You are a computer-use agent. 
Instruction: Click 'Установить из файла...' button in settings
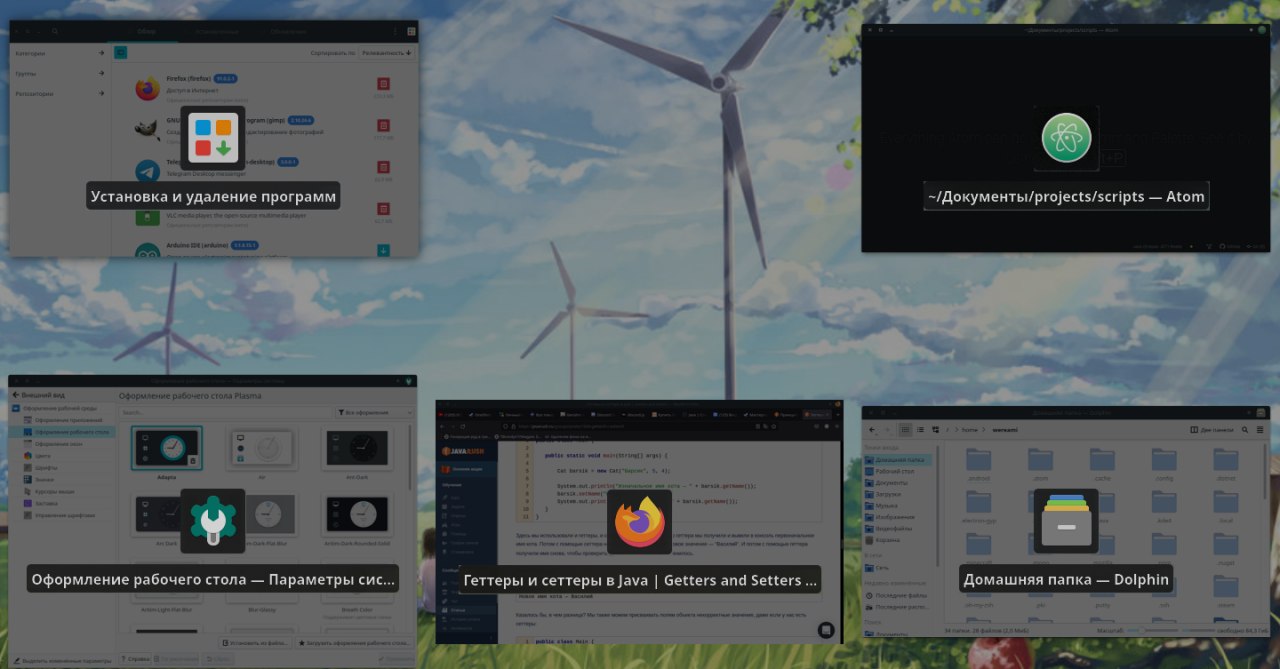click(254, 644)
